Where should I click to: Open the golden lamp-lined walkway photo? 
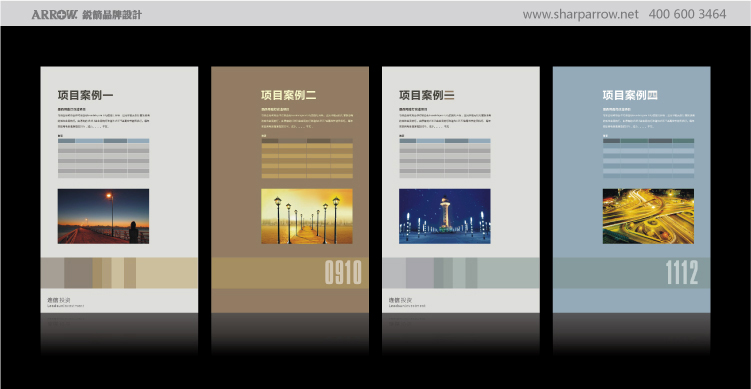[307, 216]
